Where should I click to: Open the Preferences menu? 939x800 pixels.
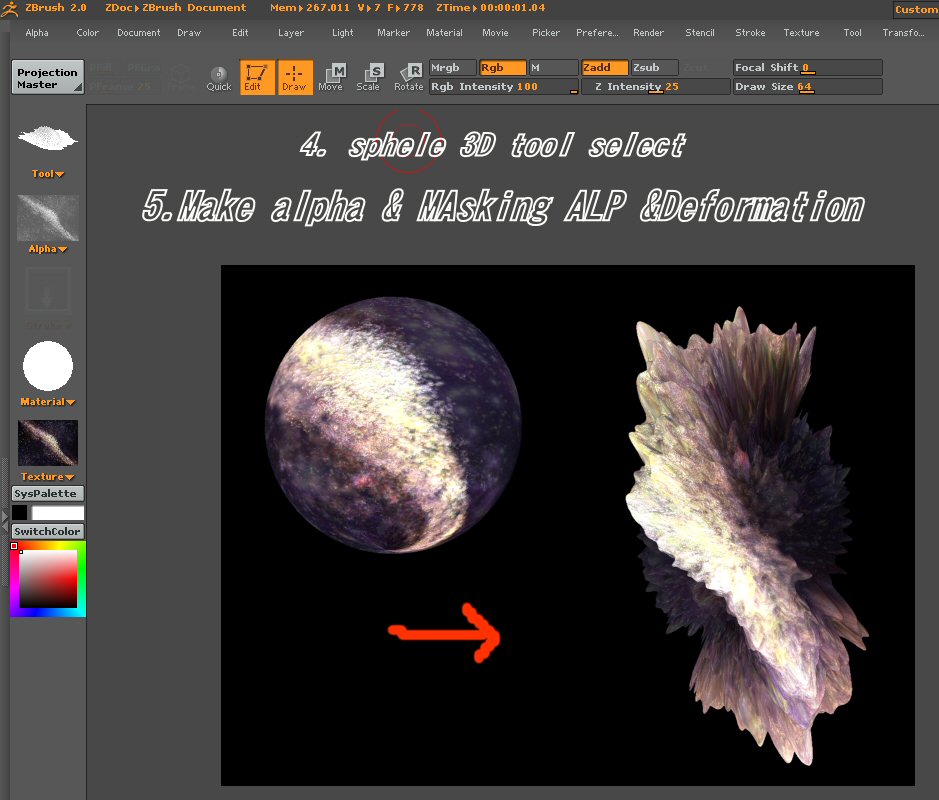click(x=597, y=33)
